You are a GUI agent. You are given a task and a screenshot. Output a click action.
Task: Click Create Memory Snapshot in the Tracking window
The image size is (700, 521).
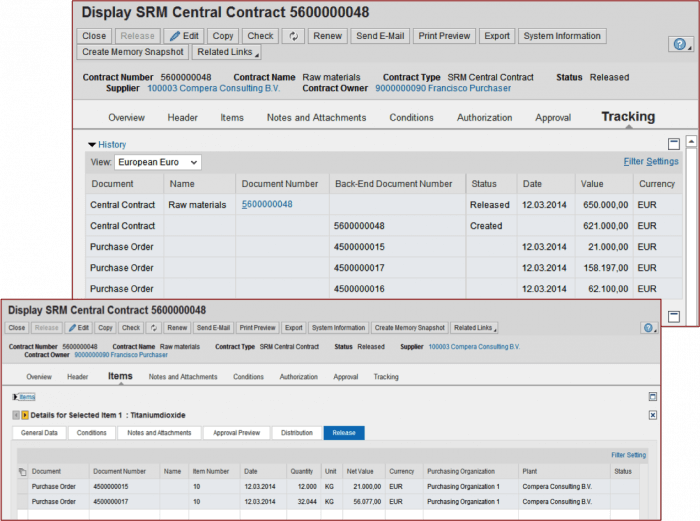[x=133, y=52]
